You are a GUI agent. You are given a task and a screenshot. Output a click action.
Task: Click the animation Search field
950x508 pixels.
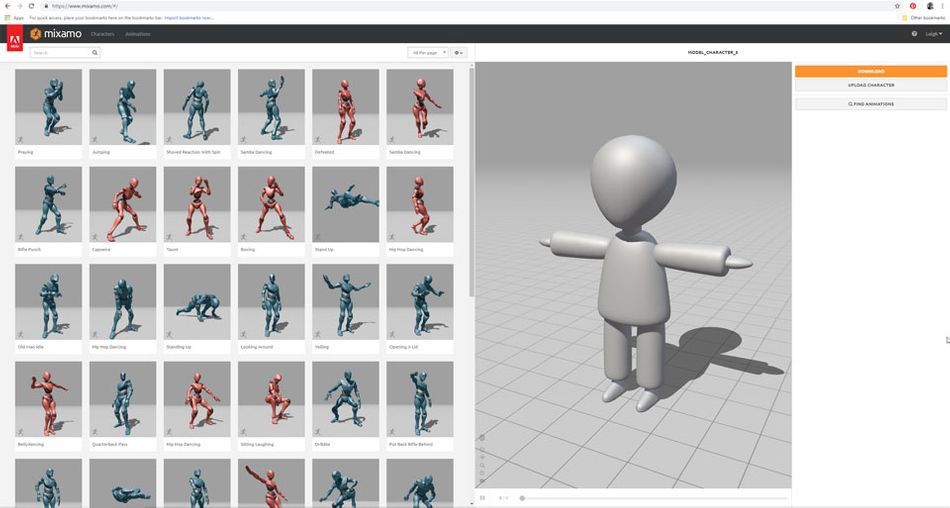tap(61, 53)
